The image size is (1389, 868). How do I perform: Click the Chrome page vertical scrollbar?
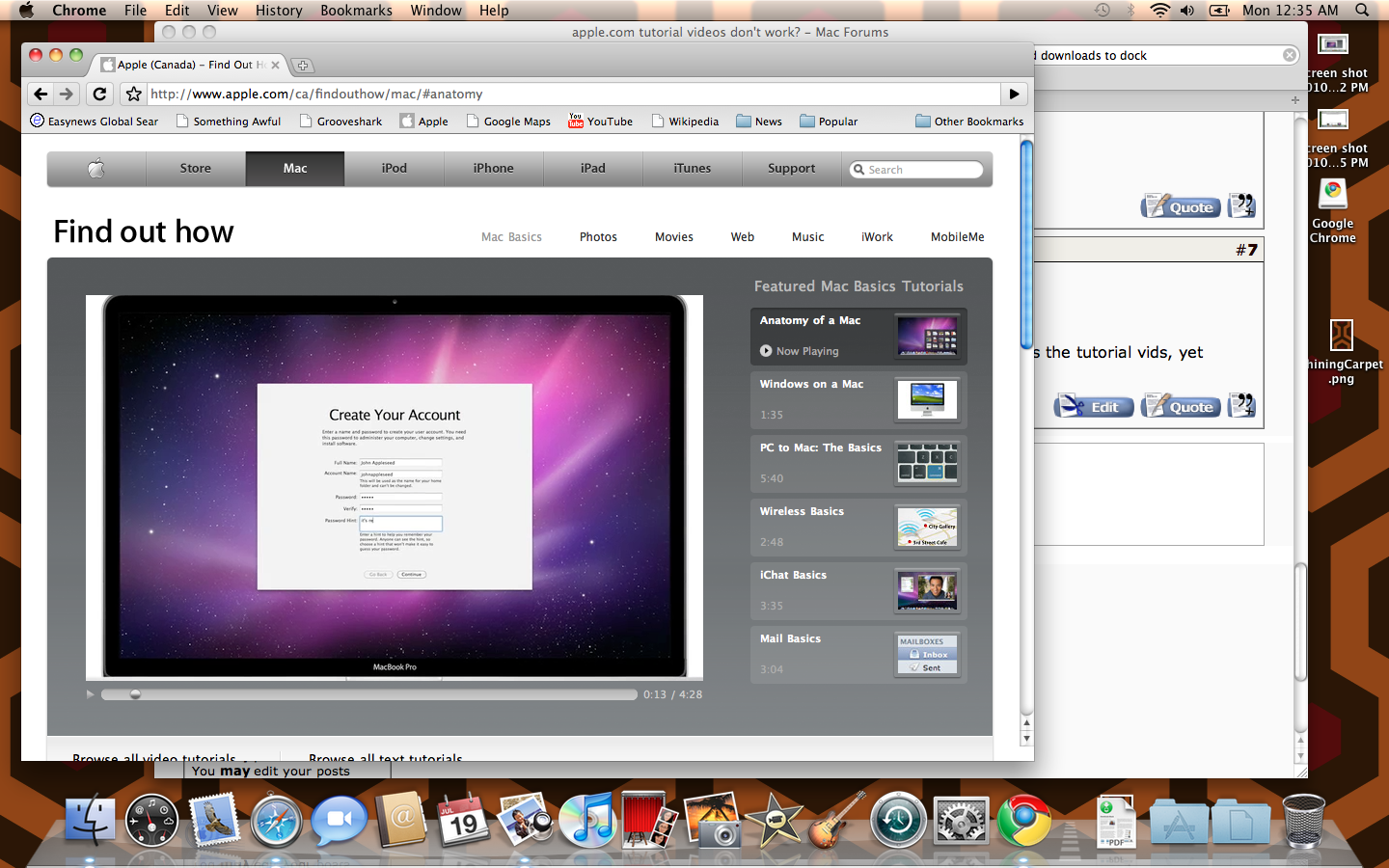coord(1026,245)
